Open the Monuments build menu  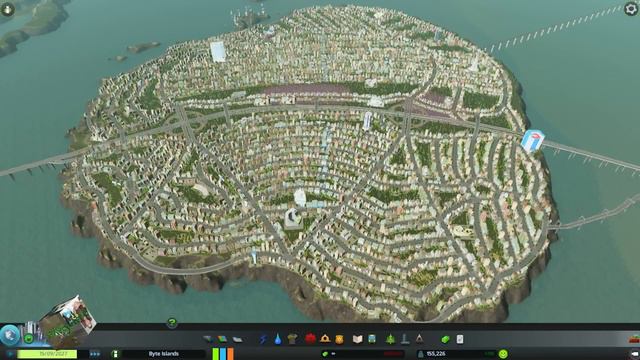point(419,339)
